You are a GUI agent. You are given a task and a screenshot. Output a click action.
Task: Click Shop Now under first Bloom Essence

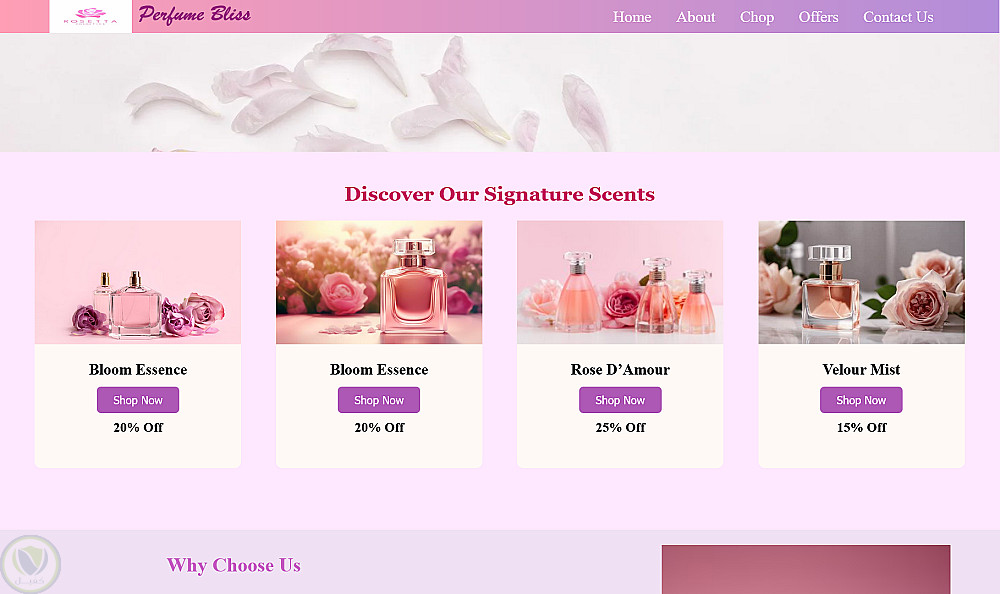point(138,400)
